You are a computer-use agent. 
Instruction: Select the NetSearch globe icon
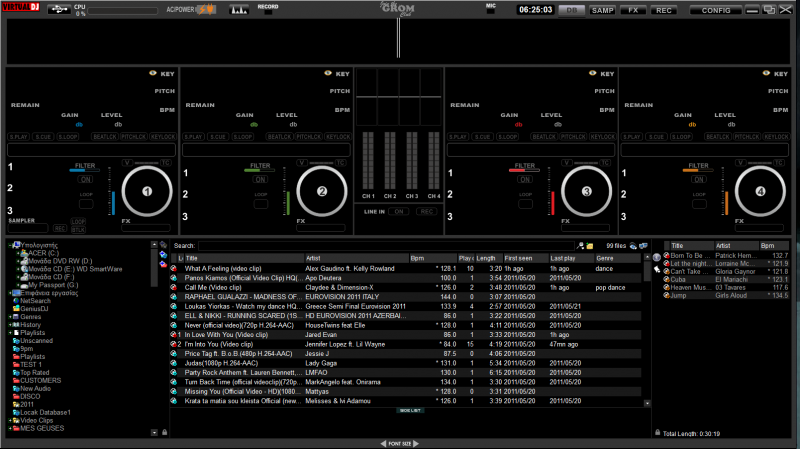16,301
